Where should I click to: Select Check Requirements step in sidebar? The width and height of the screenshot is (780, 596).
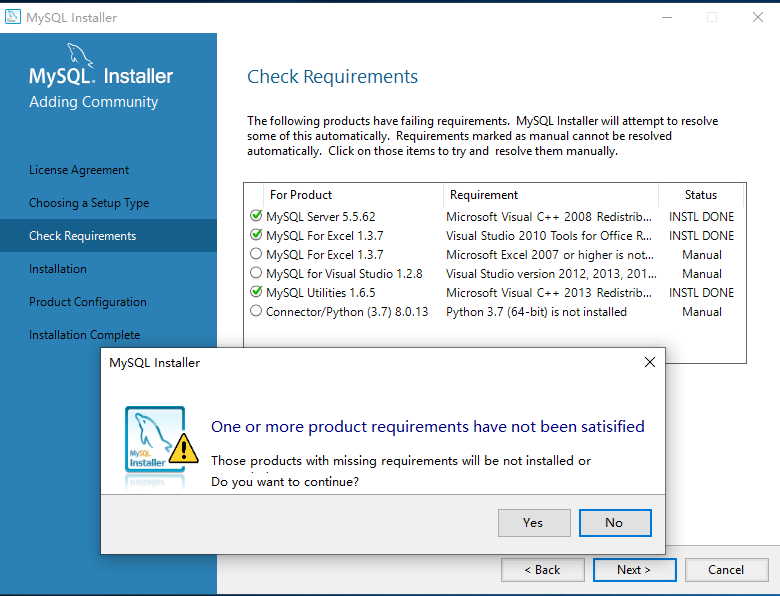(108, 235)
